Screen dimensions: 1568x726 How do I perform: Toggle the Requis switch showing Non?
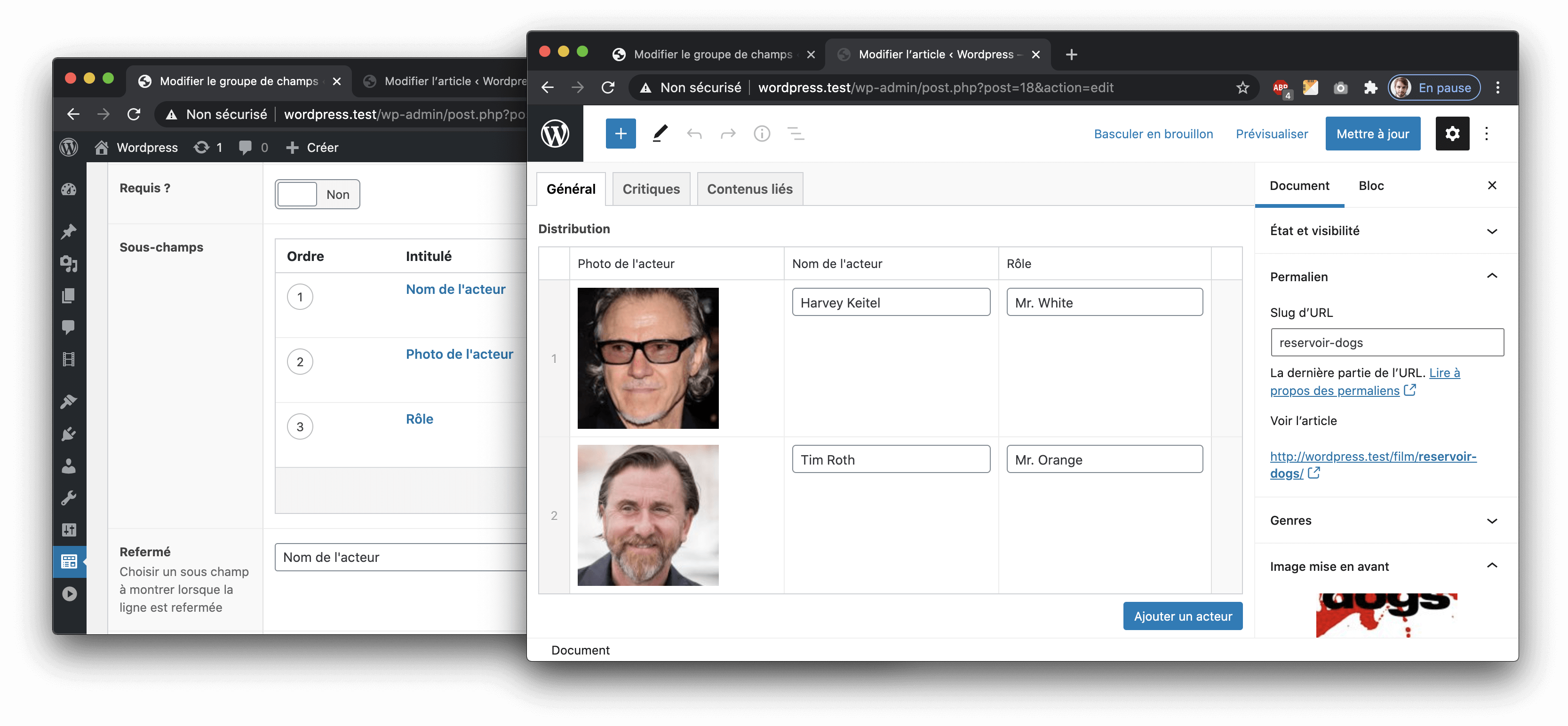(x=317, y=194)
